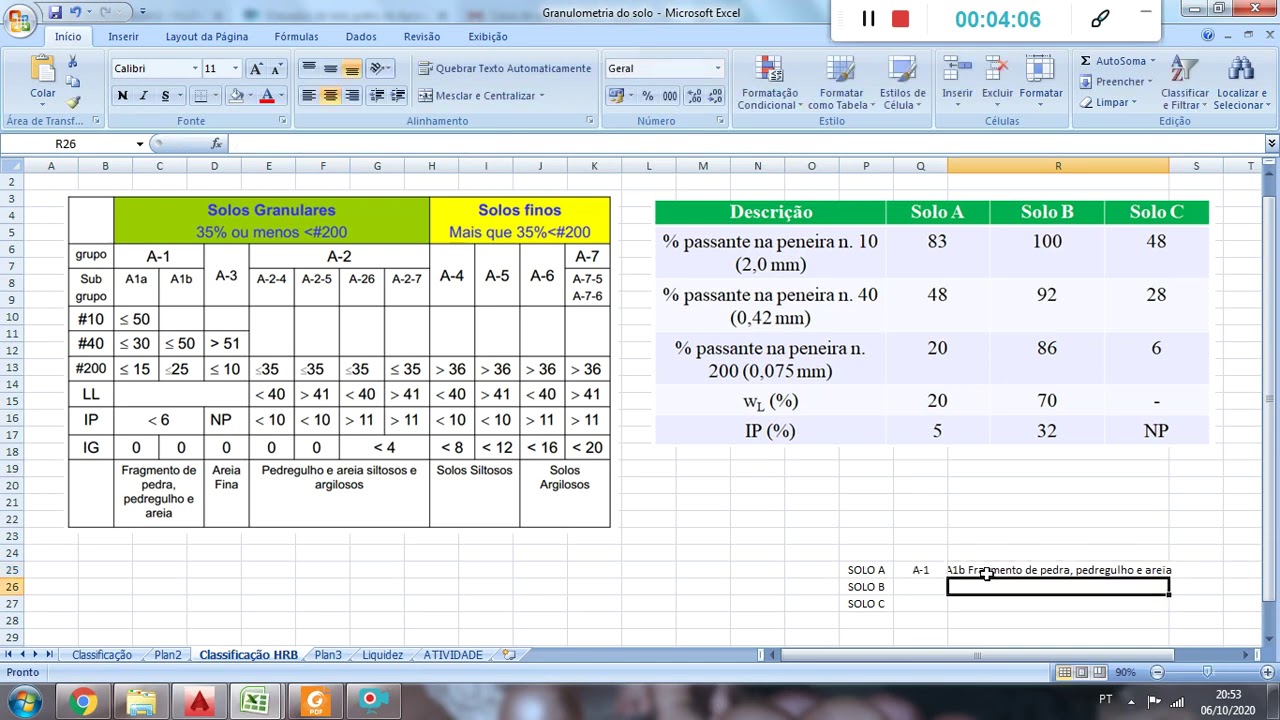
Task: Open the underline style dropdown arrow
Action: tap(179, 95)
